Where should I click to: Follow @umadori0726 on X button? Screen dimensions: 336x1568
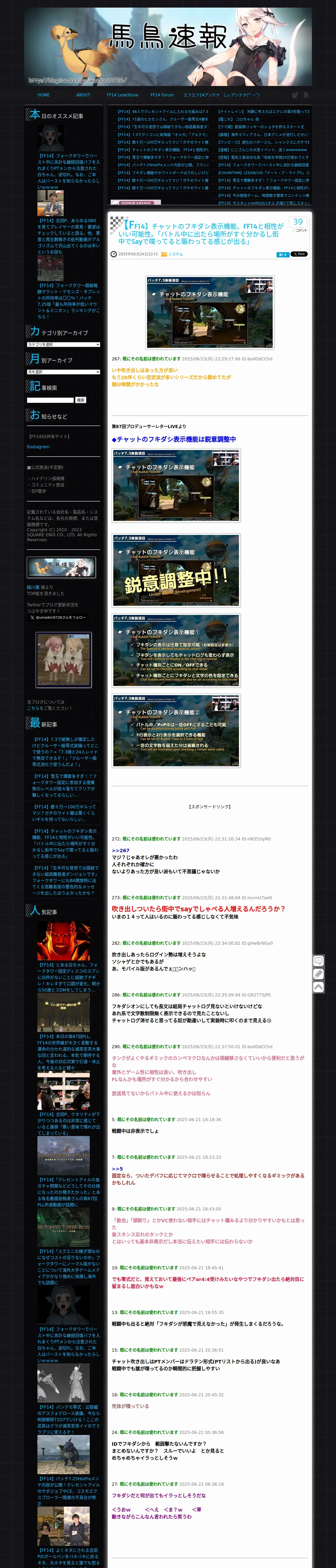[x=57, y=617]
